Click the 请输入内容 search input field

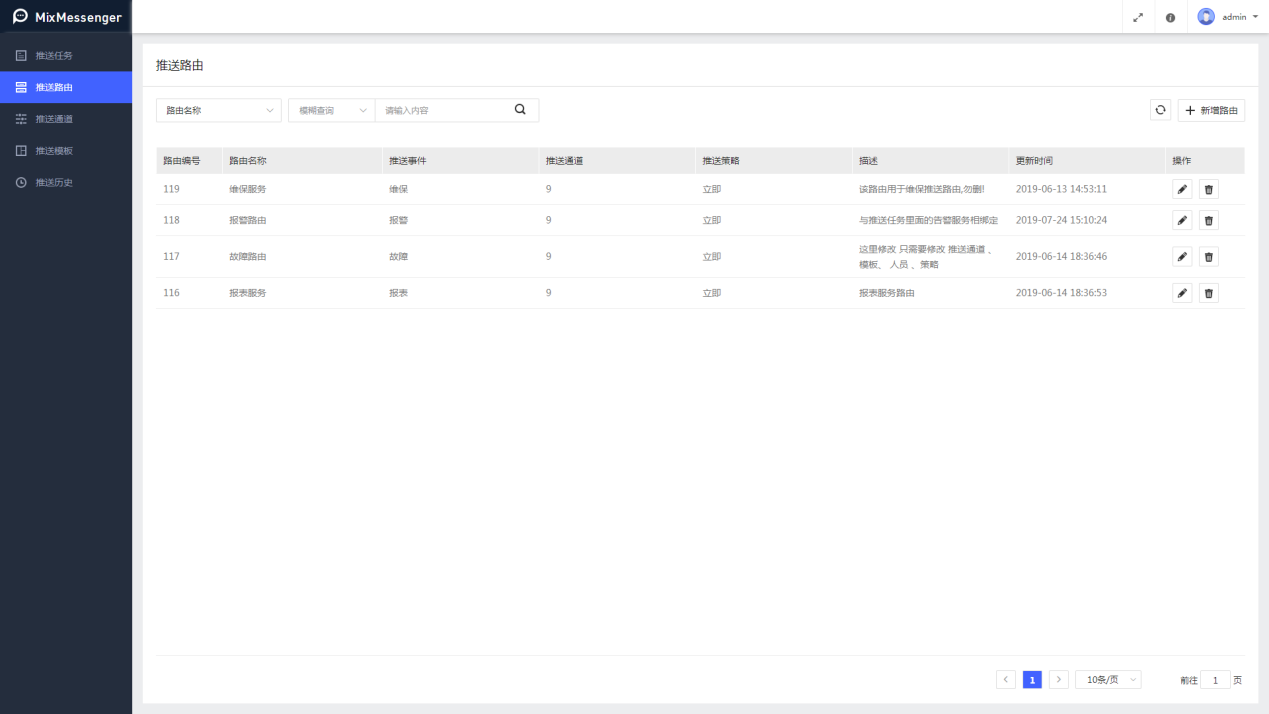(443, 110)
